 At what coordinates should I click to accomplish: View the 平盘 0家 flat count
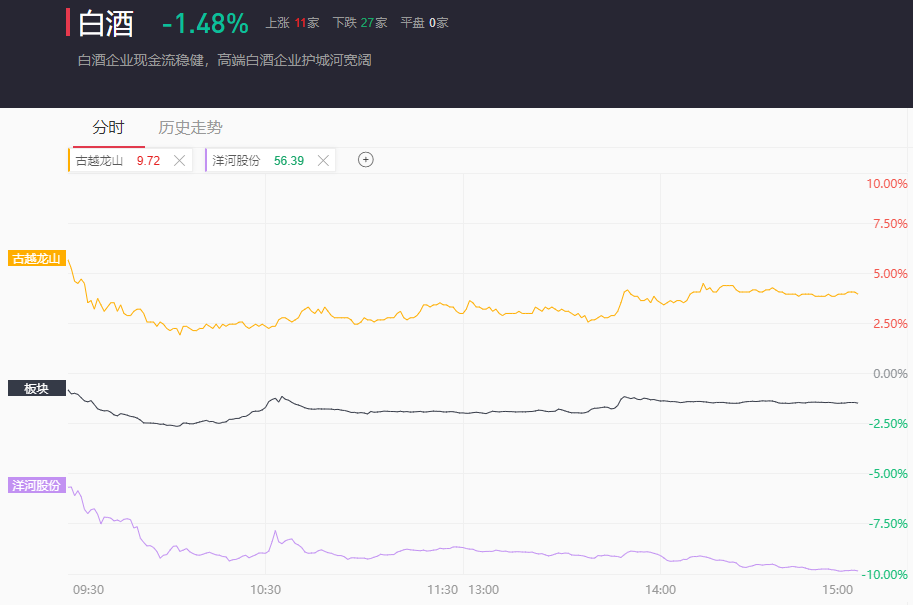[424, 22]
